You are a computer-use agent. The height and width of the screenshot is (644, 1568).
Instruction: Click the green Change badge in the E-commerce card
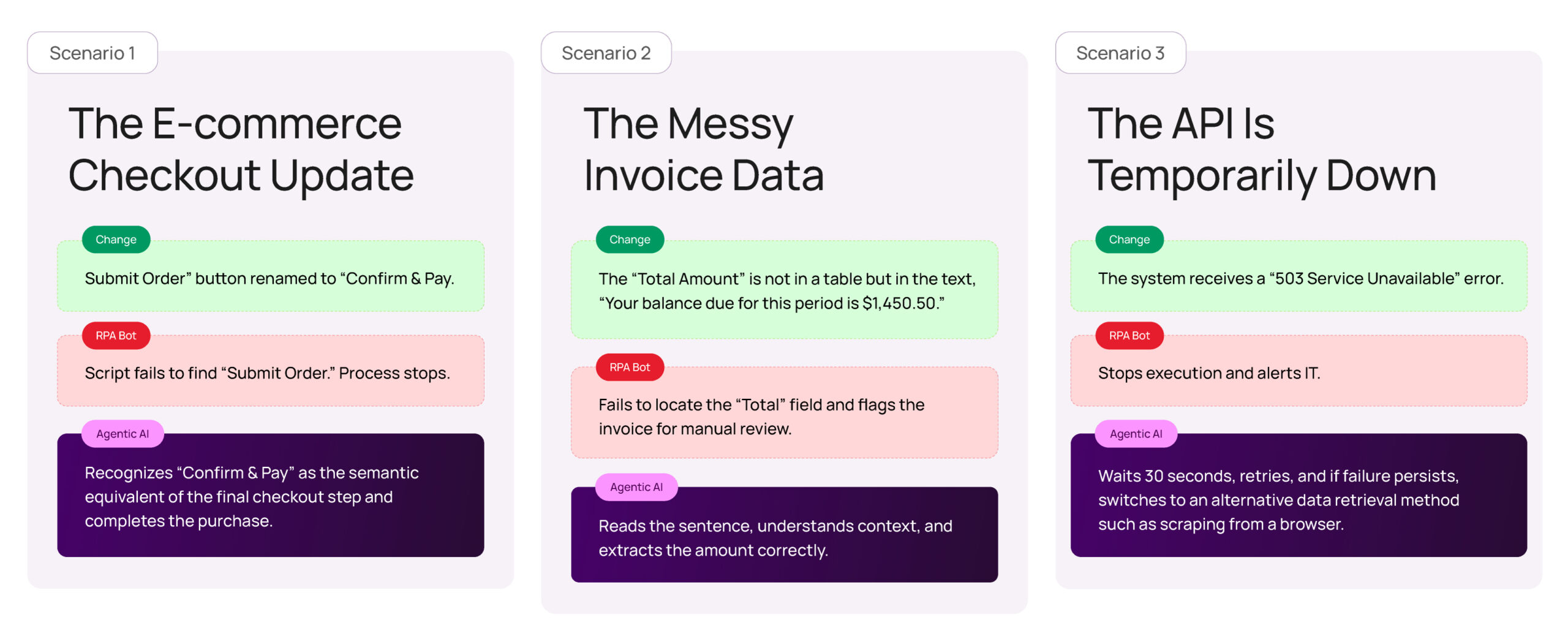(x=116, y=240)
